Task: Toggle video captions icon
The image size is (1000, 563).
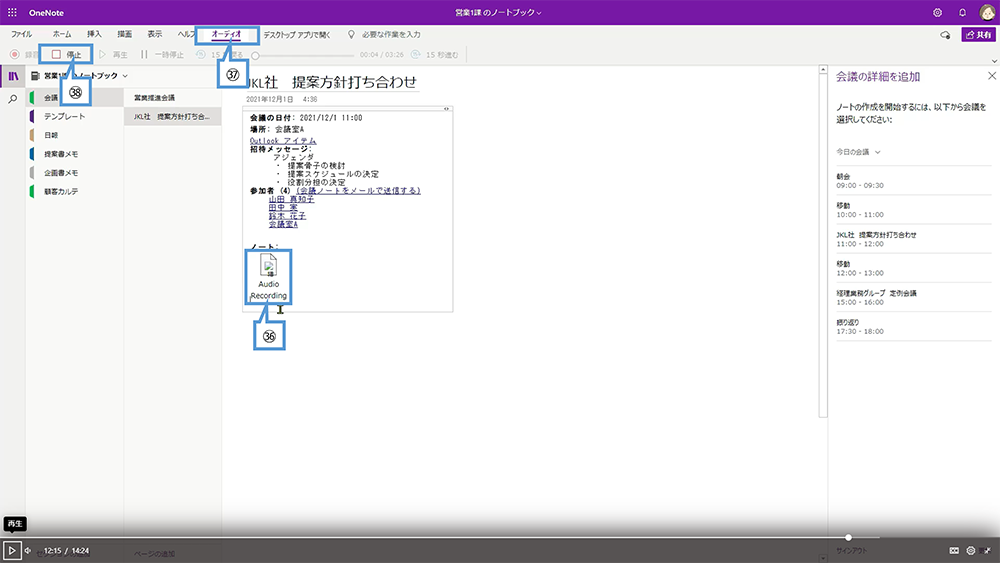Action: [954, 550]
